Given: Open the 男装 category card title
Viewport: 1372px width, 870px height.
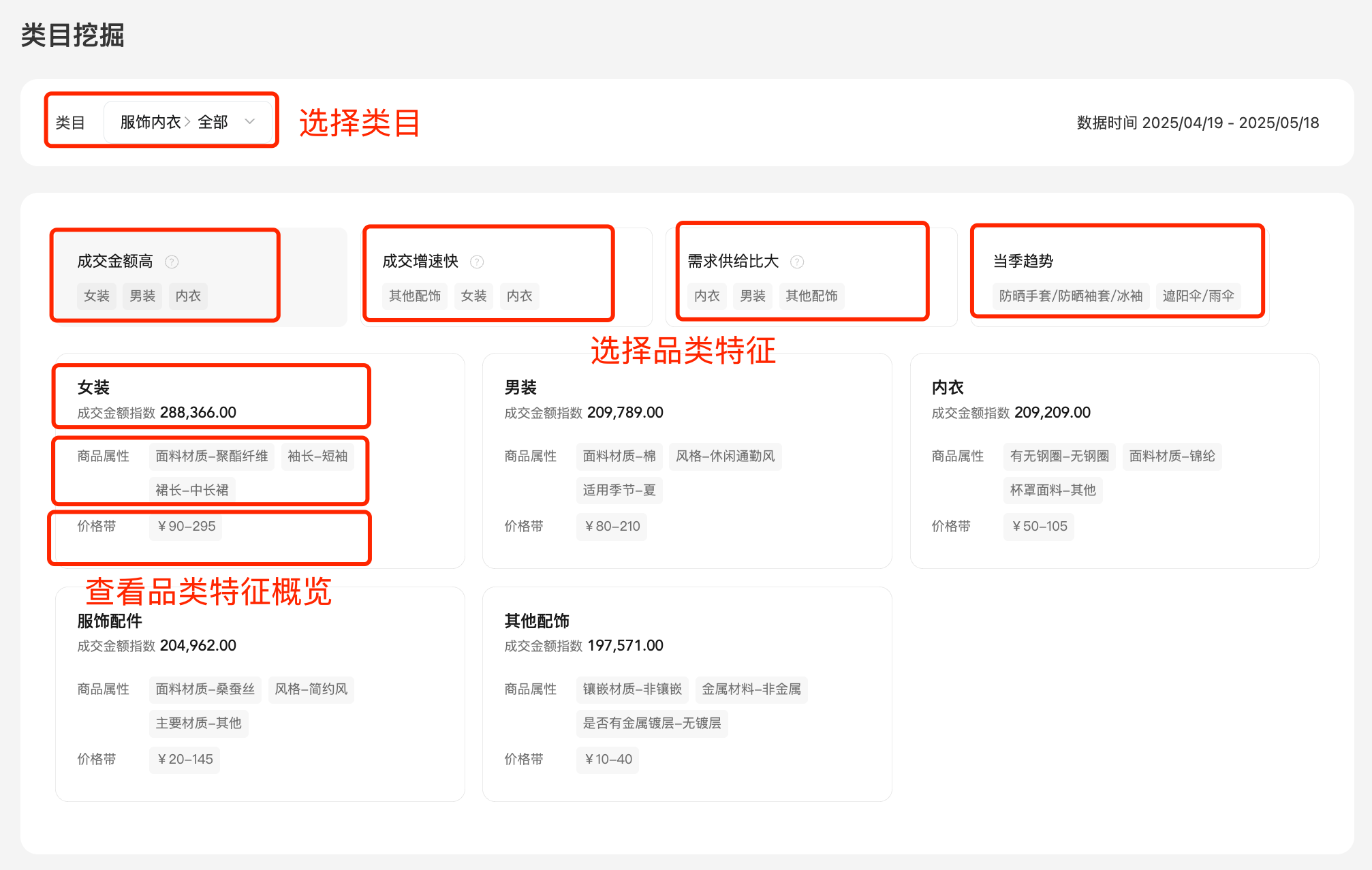Looking at the screenshot, I should tap(520, 388).
